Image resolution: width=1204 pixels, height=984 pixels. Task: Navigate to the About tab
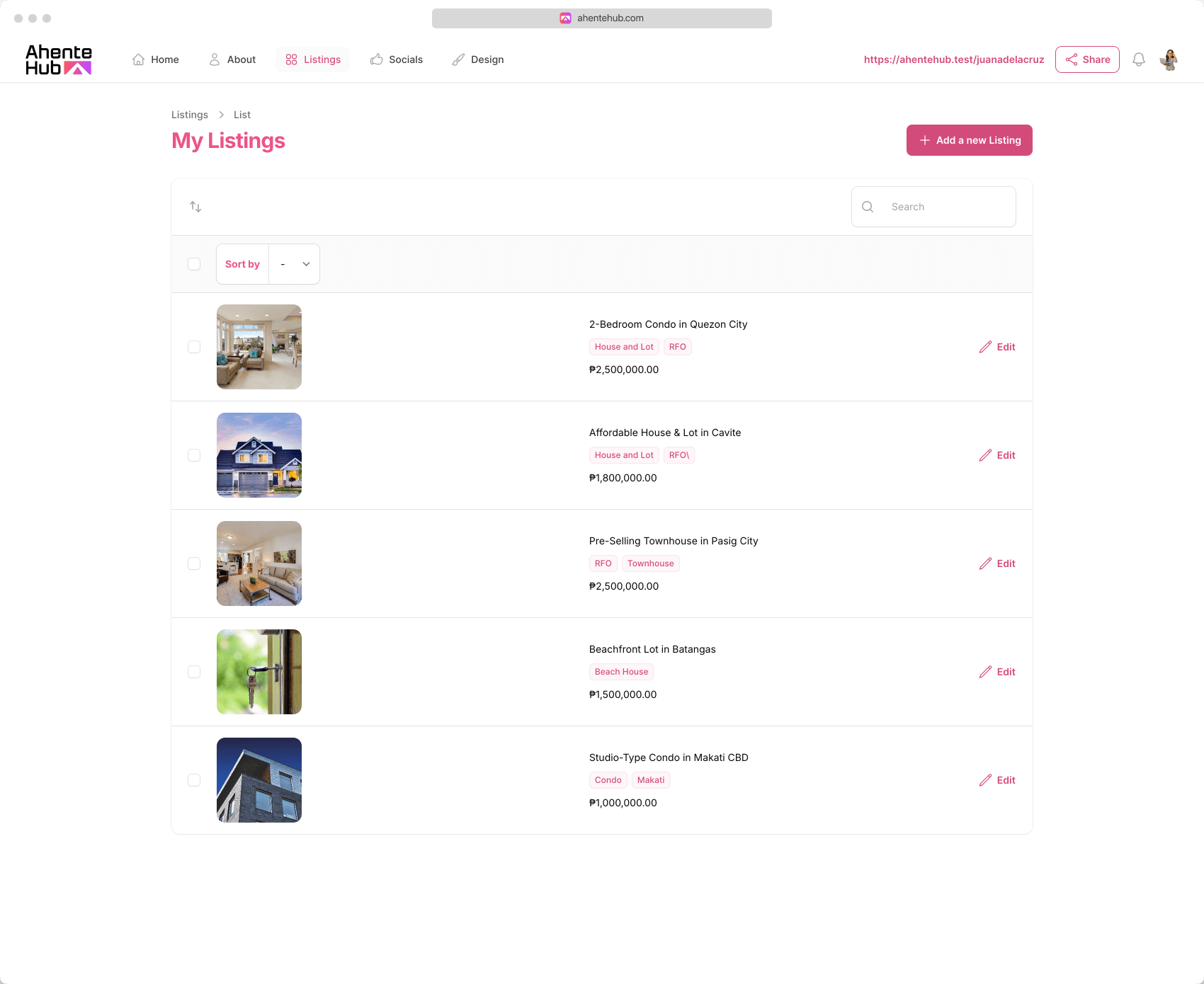232,59
